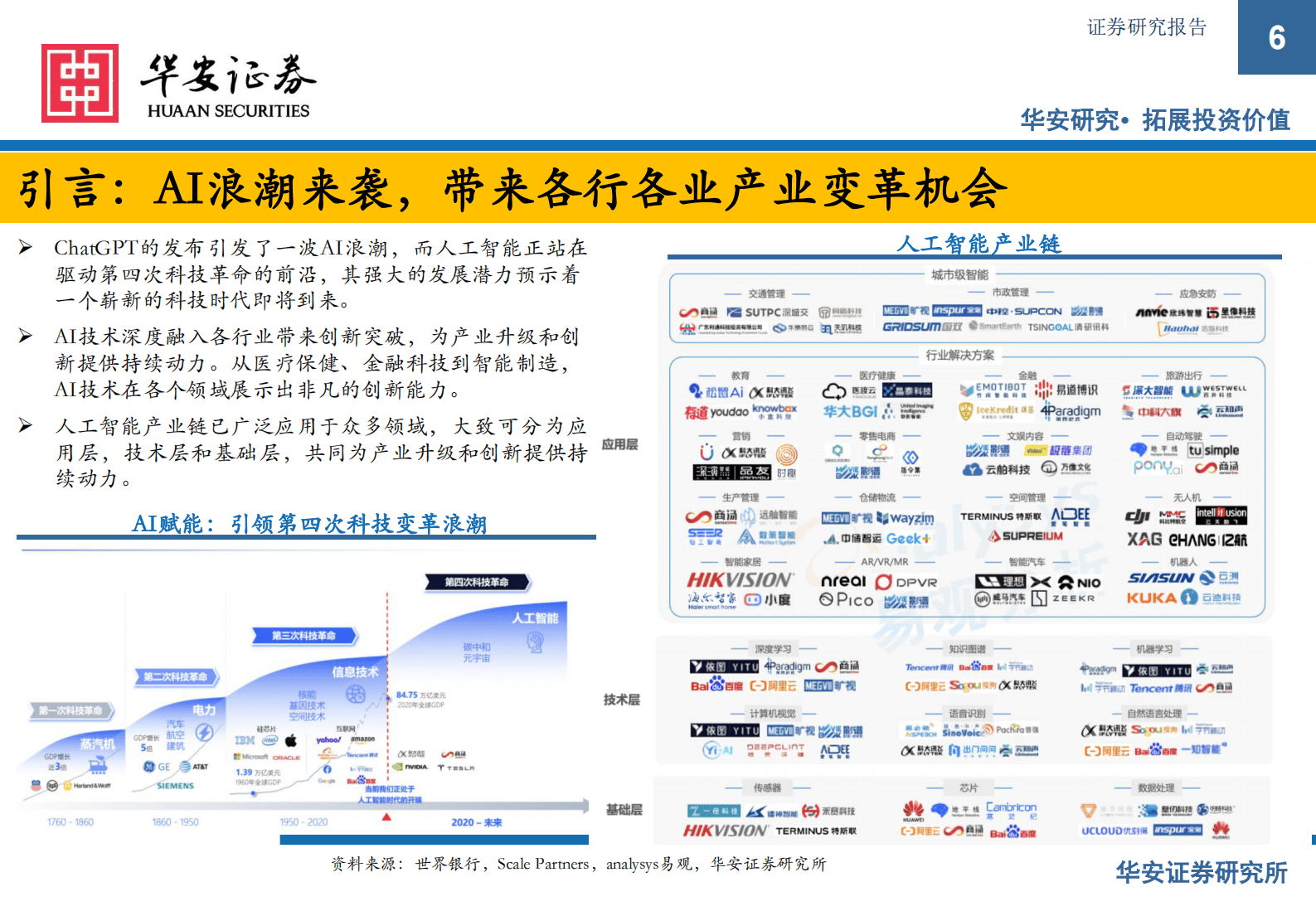The image size is (1316, 911).
Task: Click the yahoo! logo in the chart
Action: pos(328,739)
